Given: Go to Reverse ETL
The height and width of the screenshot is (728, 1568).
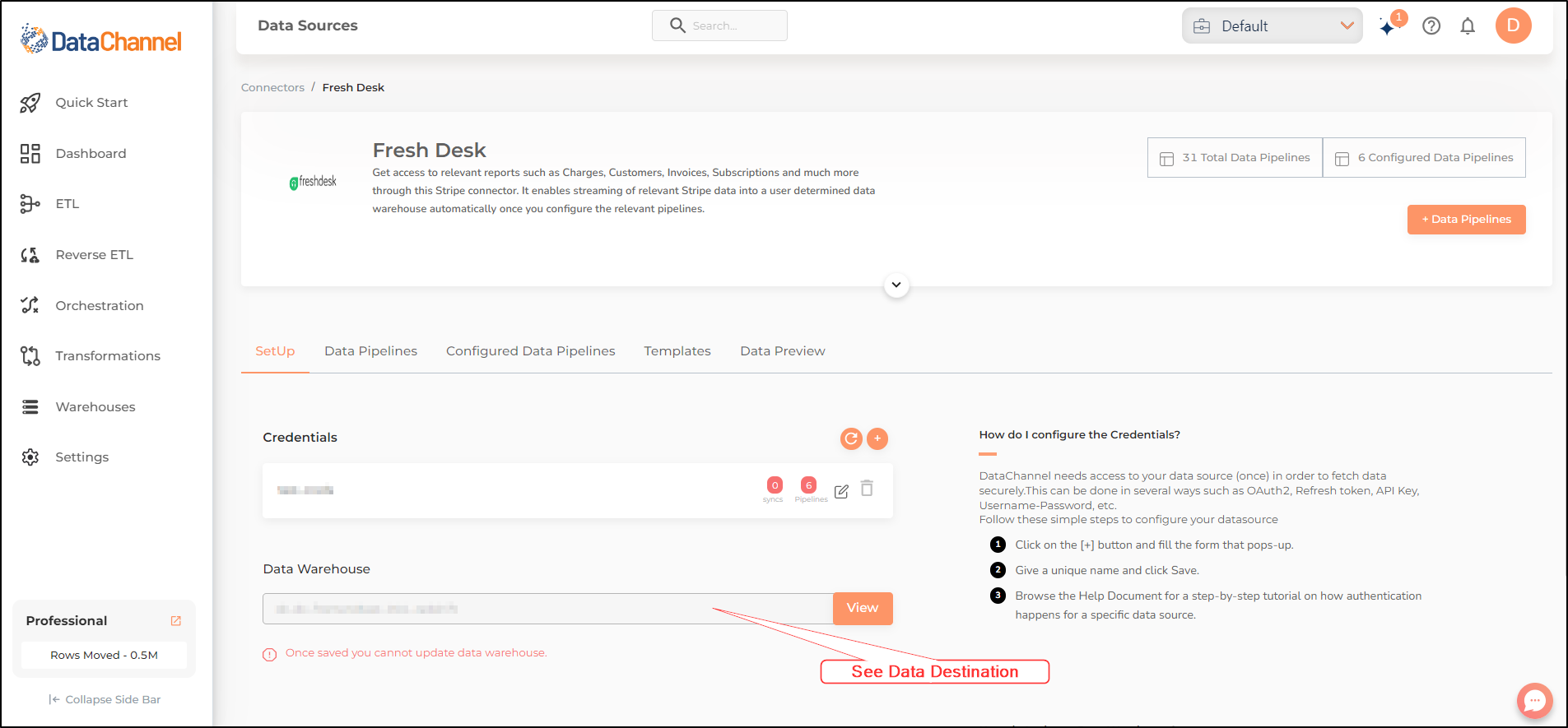Looking at the screenshot, I should [94, 255].
